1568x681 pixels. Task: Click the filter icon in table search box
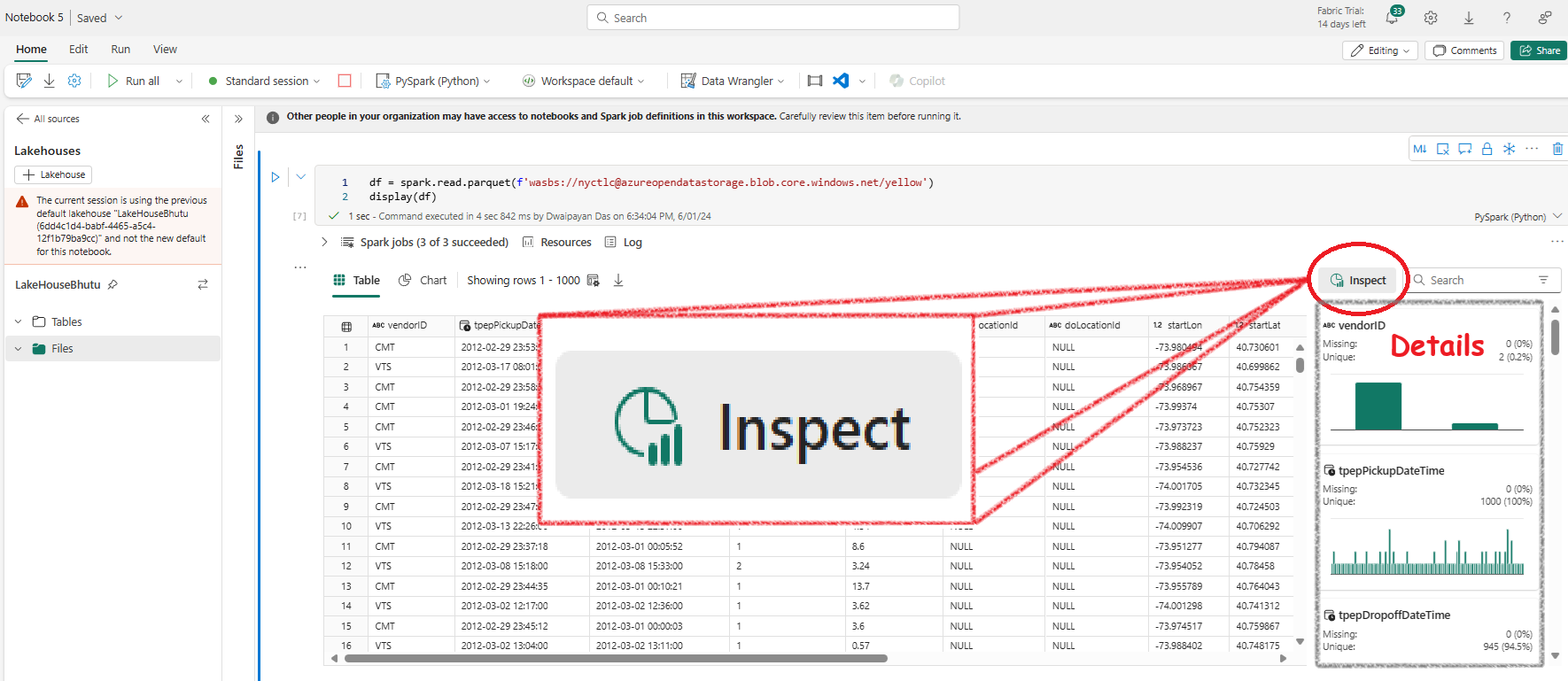tap(1543, 280)
